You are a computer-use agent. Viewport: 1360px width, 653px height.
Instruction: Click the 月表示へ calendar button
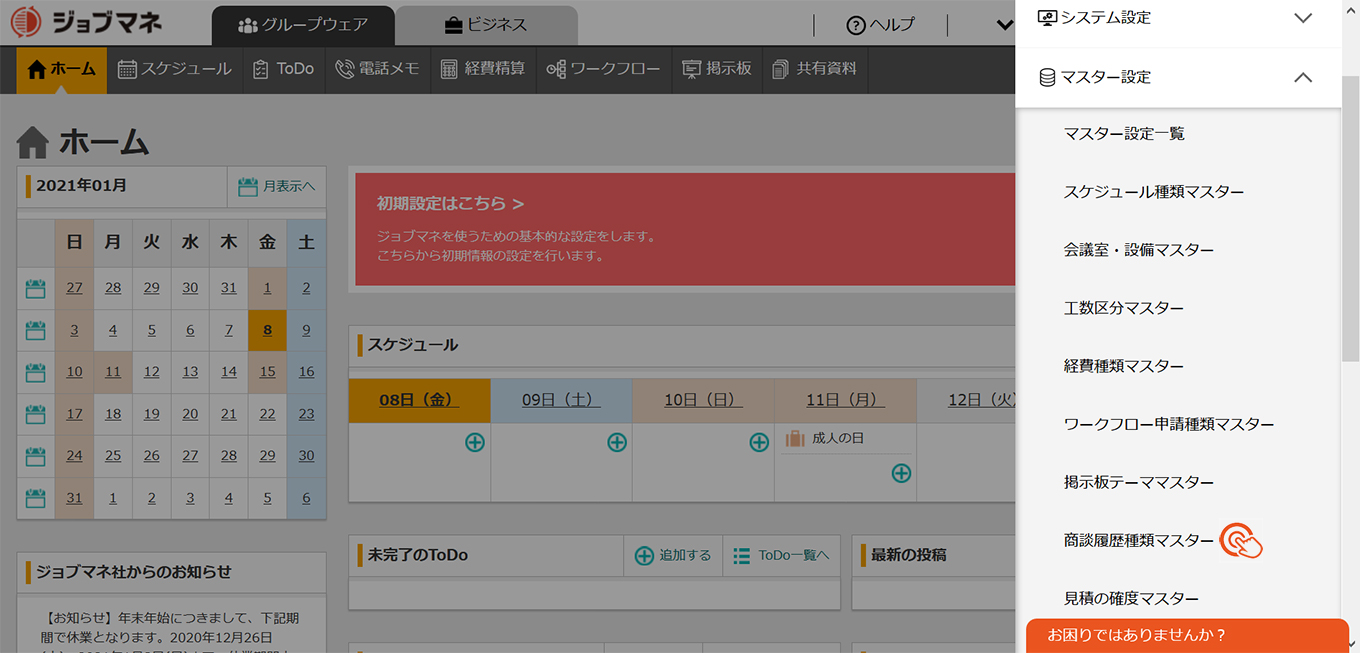click(x=276, y=187)
